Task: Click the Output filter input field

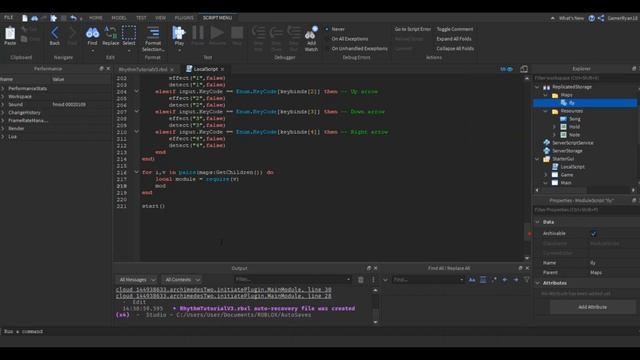Action: pyautogui.click(x=293, y=280)
